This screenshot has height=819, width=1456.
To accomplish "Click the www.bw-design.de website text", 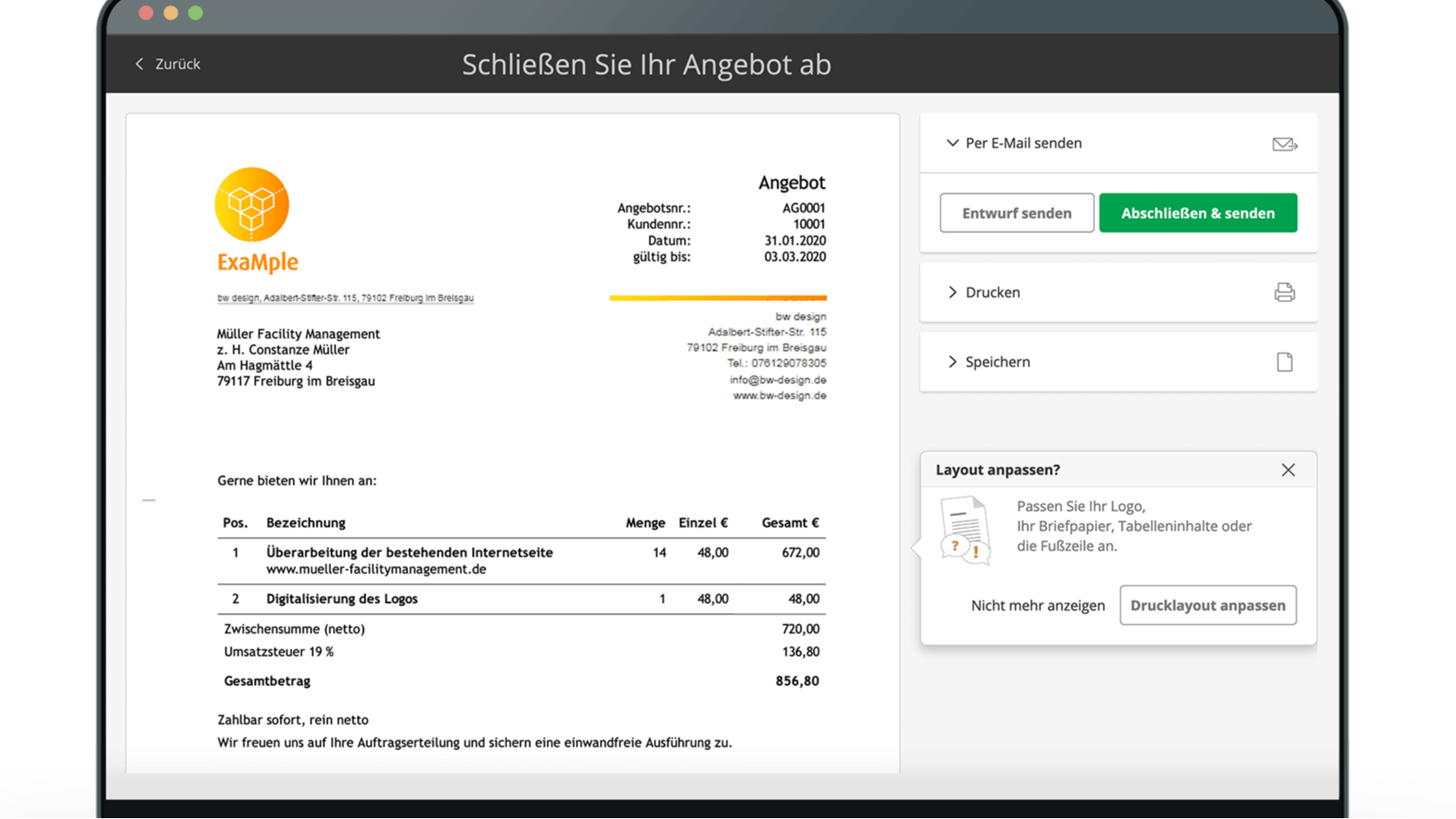I will (779, 395).
